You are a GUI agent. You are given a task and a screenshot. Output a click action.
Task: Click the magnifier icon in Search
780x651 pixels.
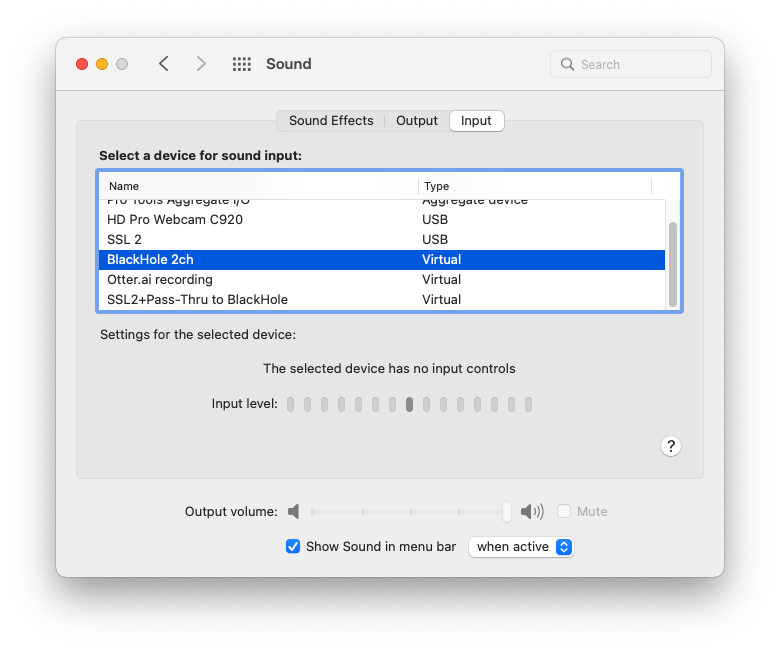coord(567,64)
